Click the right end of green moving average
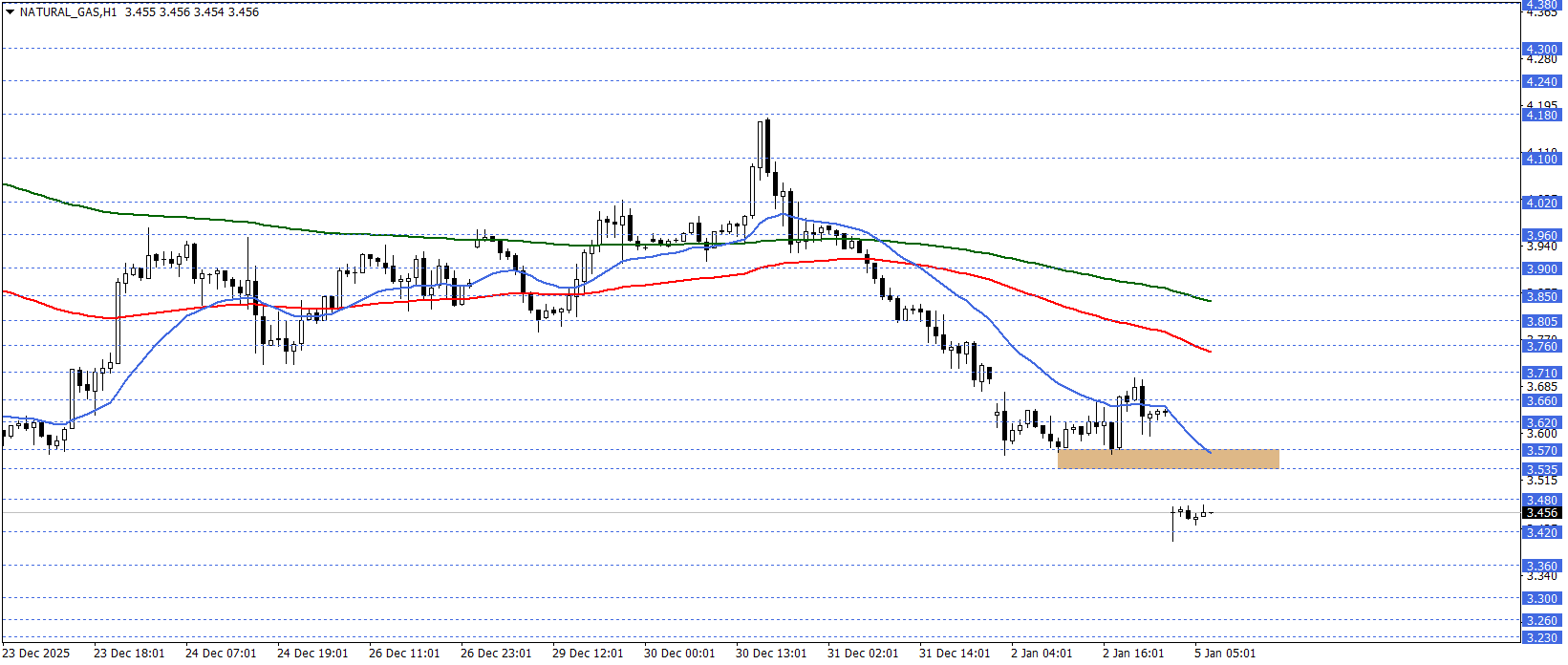This screenshot has height=665, width=1568. point(1209,300)
